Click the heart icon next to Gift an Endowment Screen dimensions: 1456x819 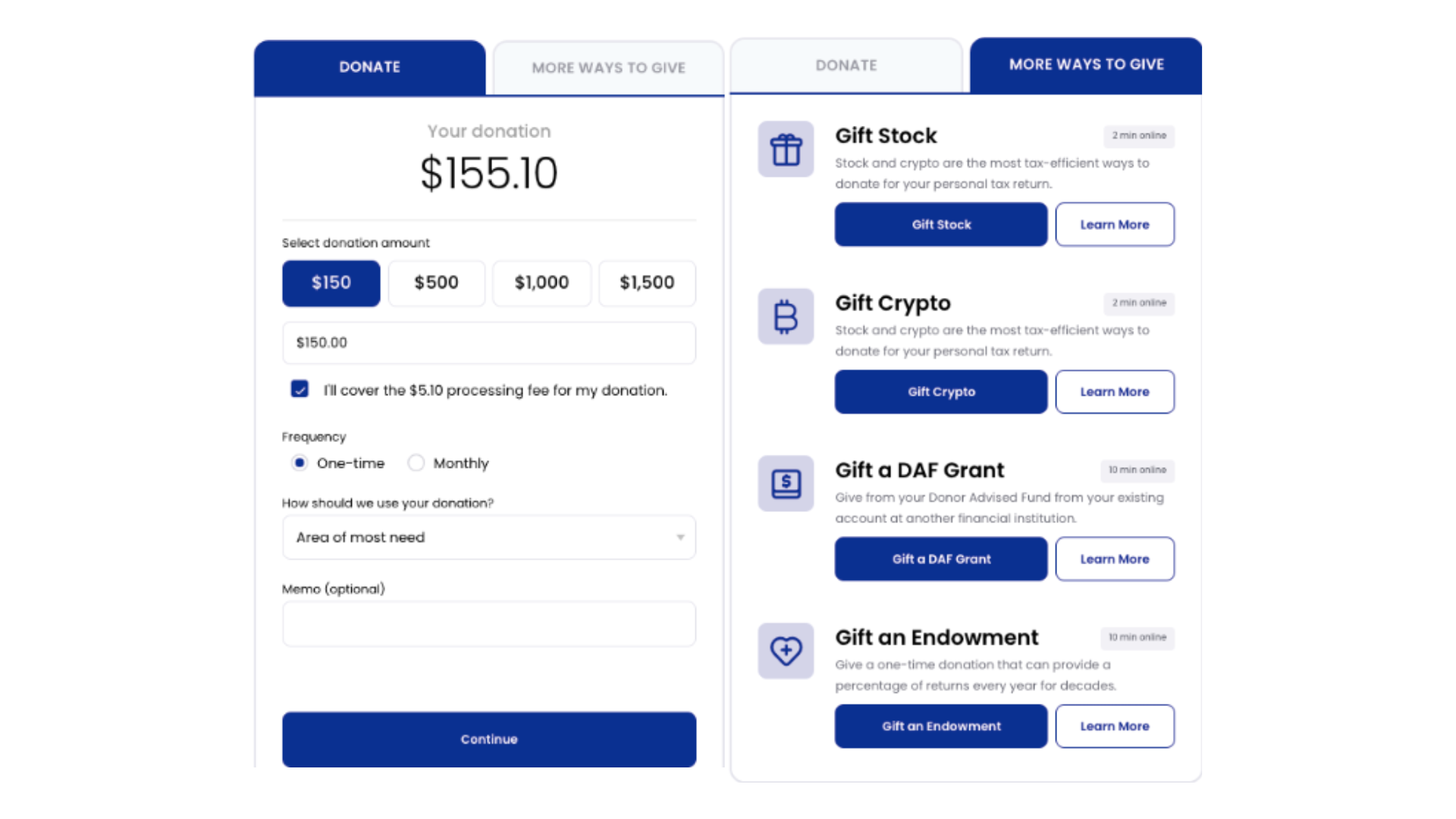(786, 651)
